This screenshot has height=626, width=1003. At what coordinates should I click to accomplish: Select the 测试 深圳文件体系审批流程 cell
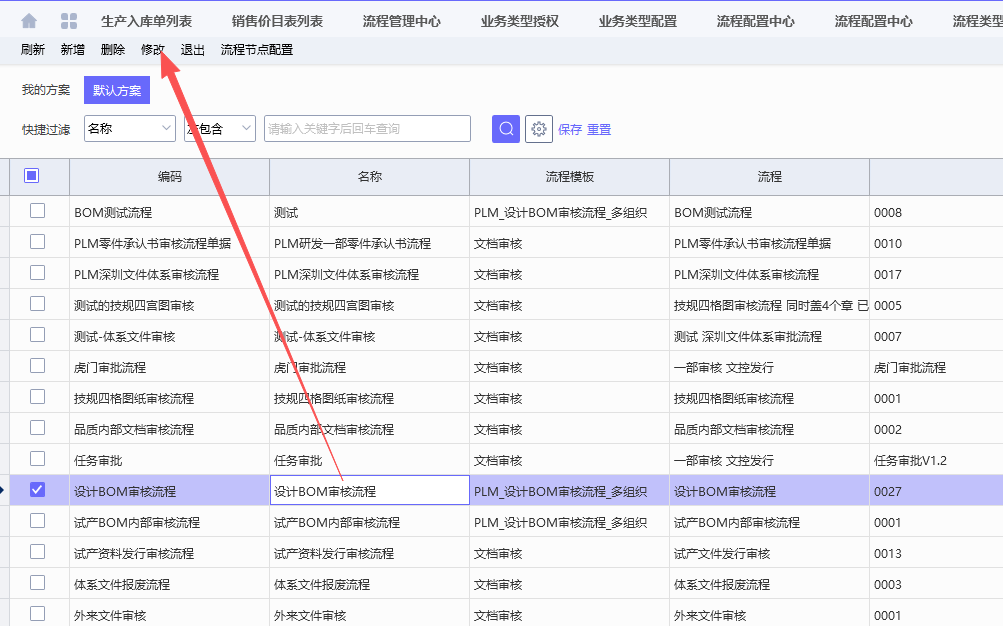point(770,336)
